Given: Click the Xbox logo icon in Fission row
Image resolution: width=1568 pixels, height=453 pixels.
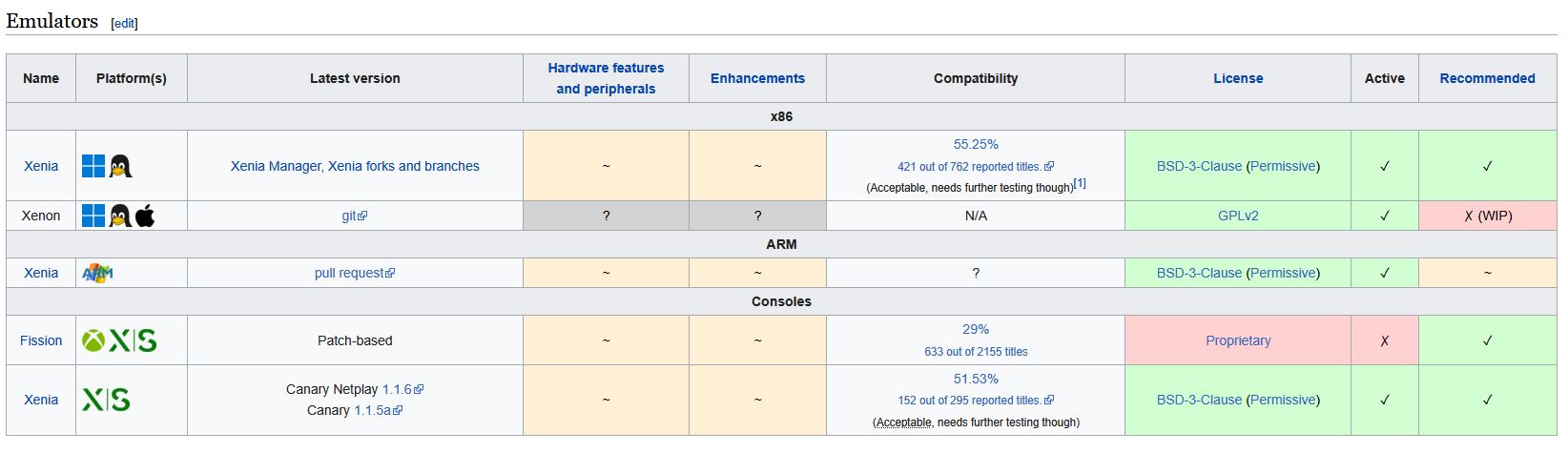Looking at the screenshot, I should point(93,340).
